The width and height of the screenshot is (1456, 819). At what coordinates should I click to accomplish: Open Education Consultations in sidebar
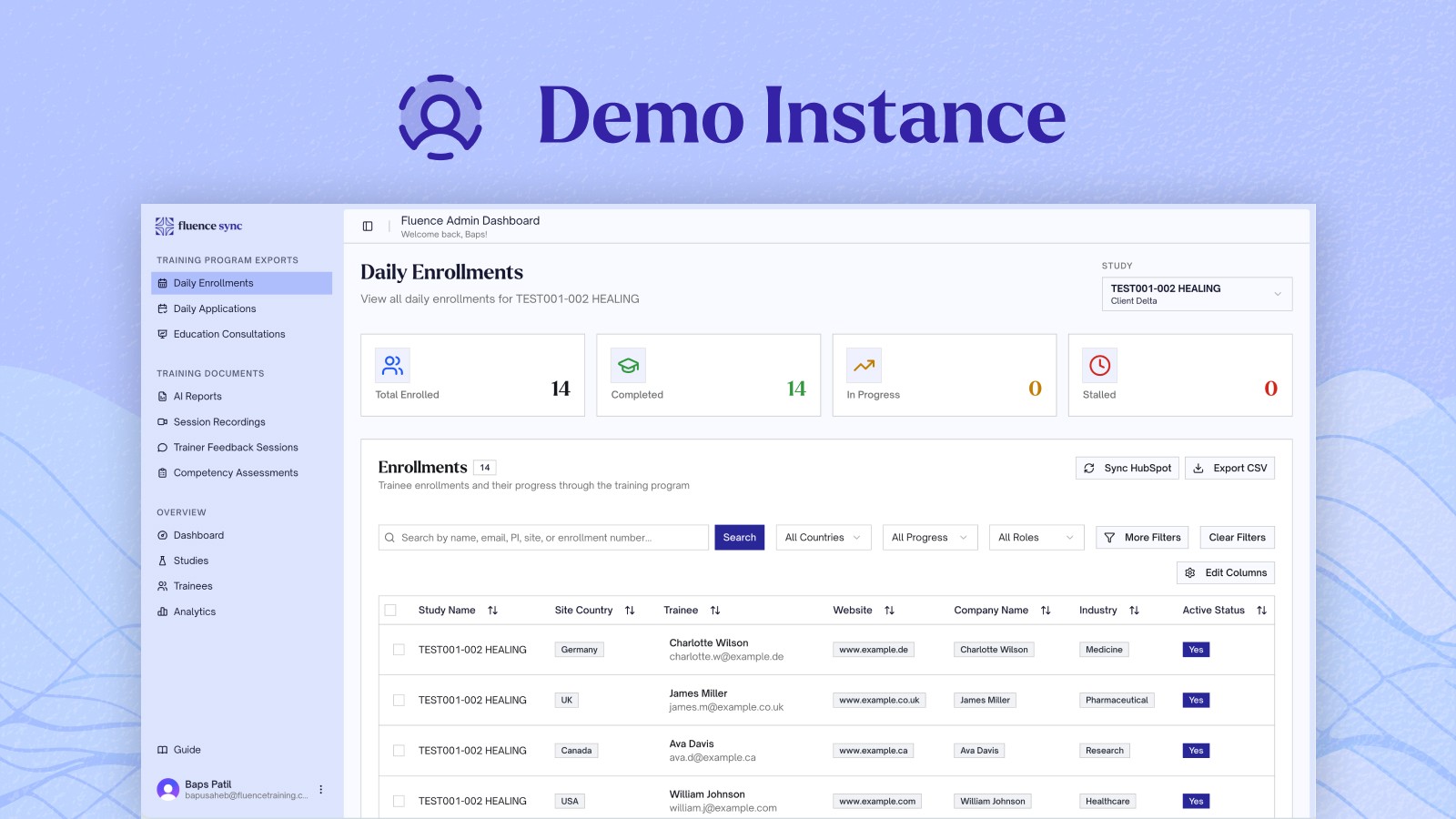tap(242, 334)
